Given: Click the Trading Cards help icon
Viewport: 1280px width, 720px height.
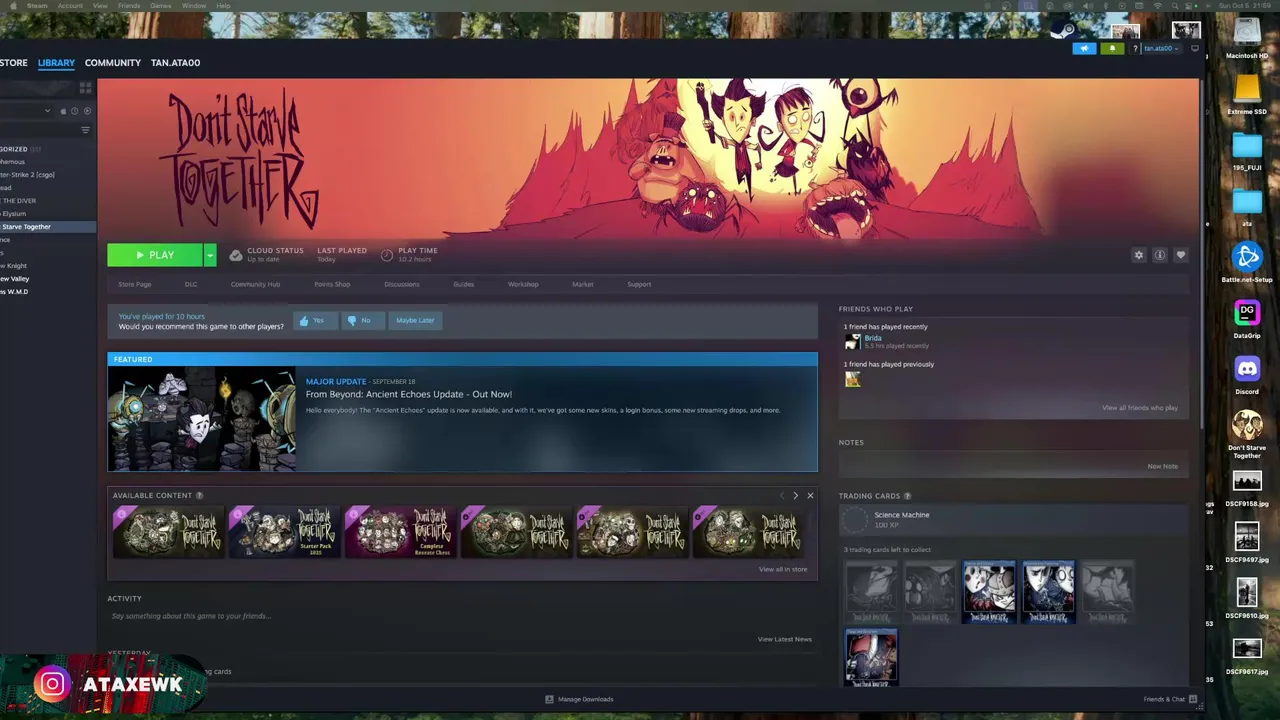Looking at the screenshot, I should 908,496.
